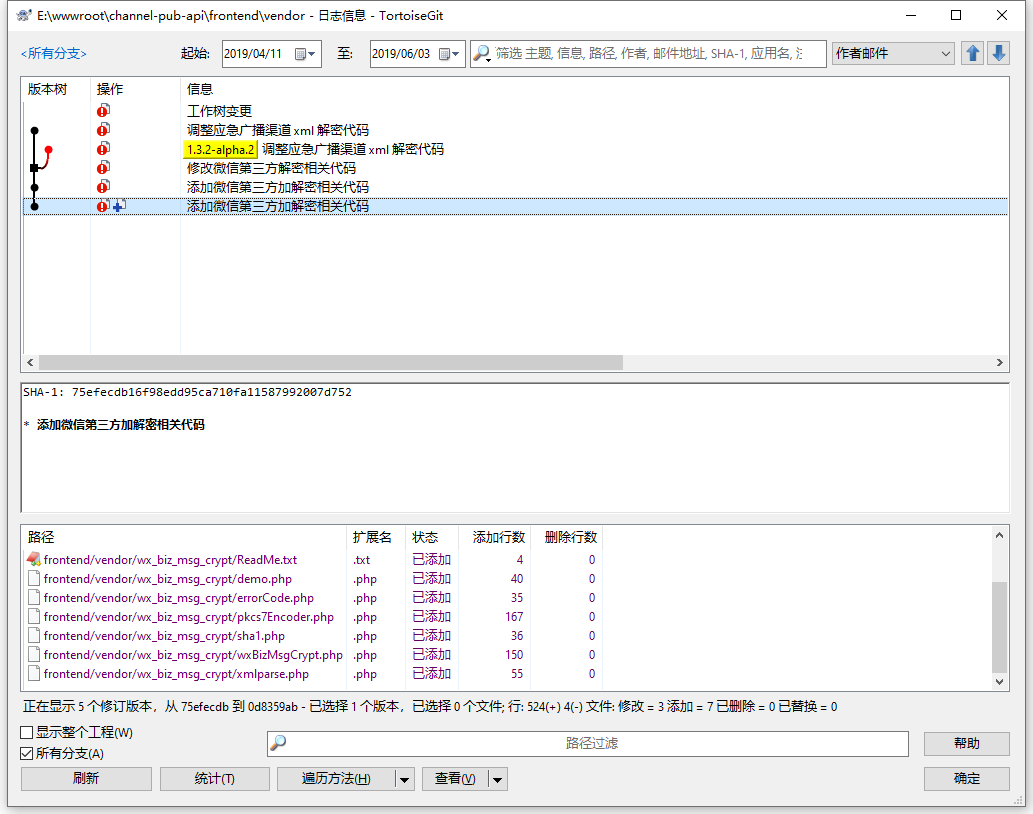This screenshot has height=814, width=1033.
Task: Click into the 路径过滤 input field
Action: (590, 744)
